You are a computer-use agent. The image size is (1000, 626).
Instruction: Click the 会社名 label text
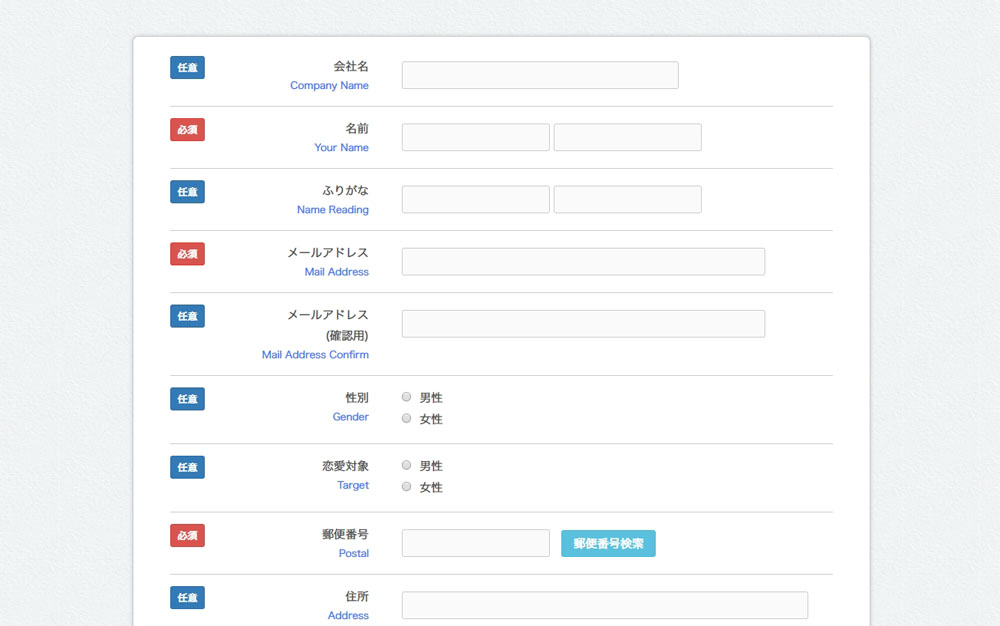(351, 66)
